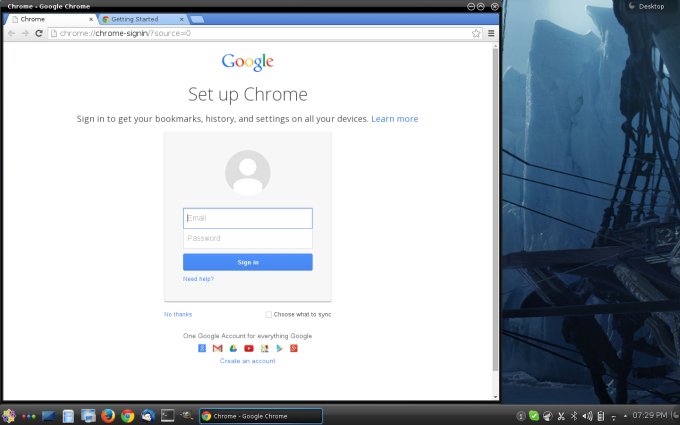Click the 07:29 PM clock
The width and height of the screenshot is (680, 425).
tap(650, 415)
